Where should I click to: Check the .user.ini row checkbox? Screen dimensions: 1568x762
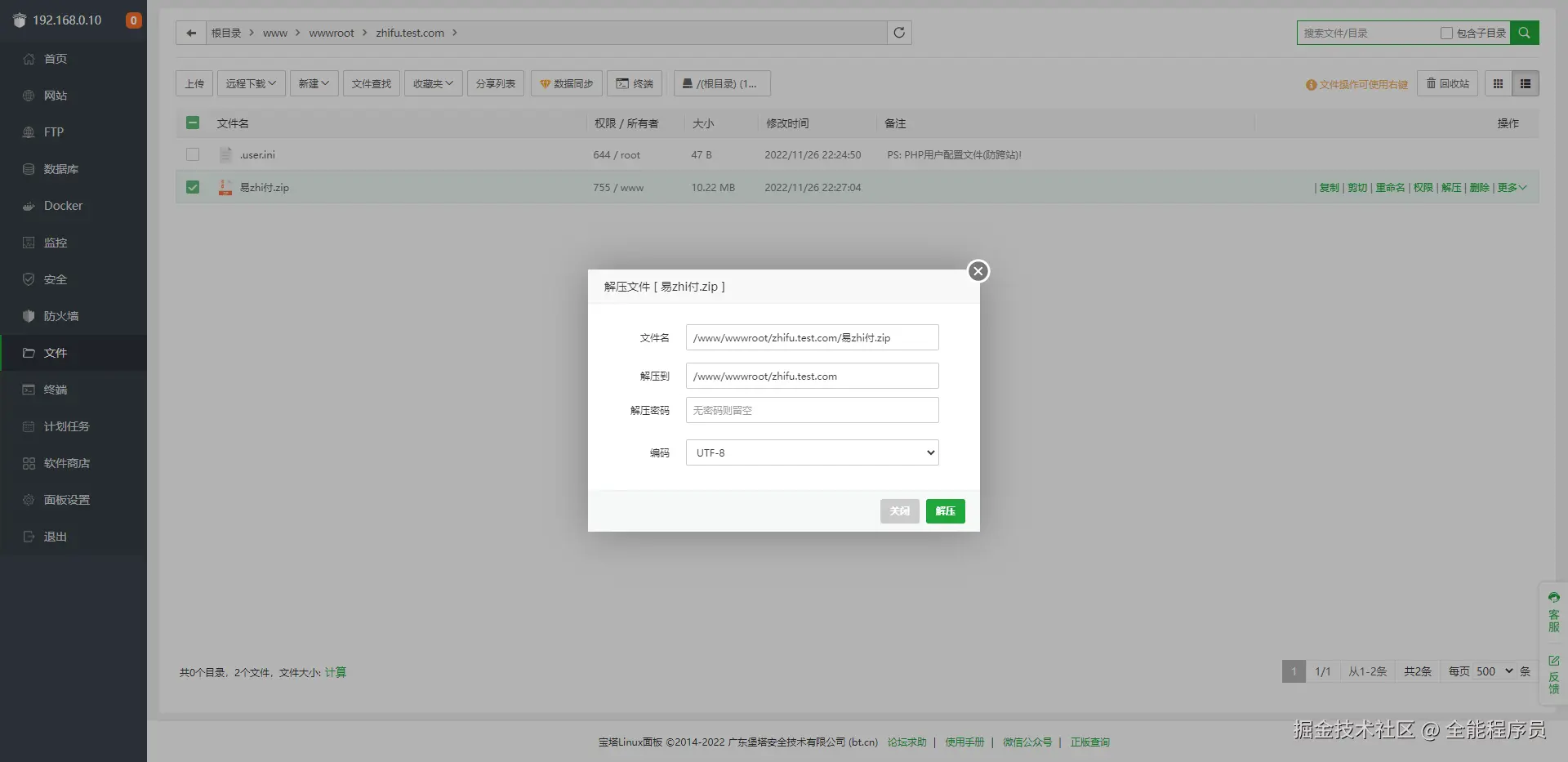[x=193, y=154]
